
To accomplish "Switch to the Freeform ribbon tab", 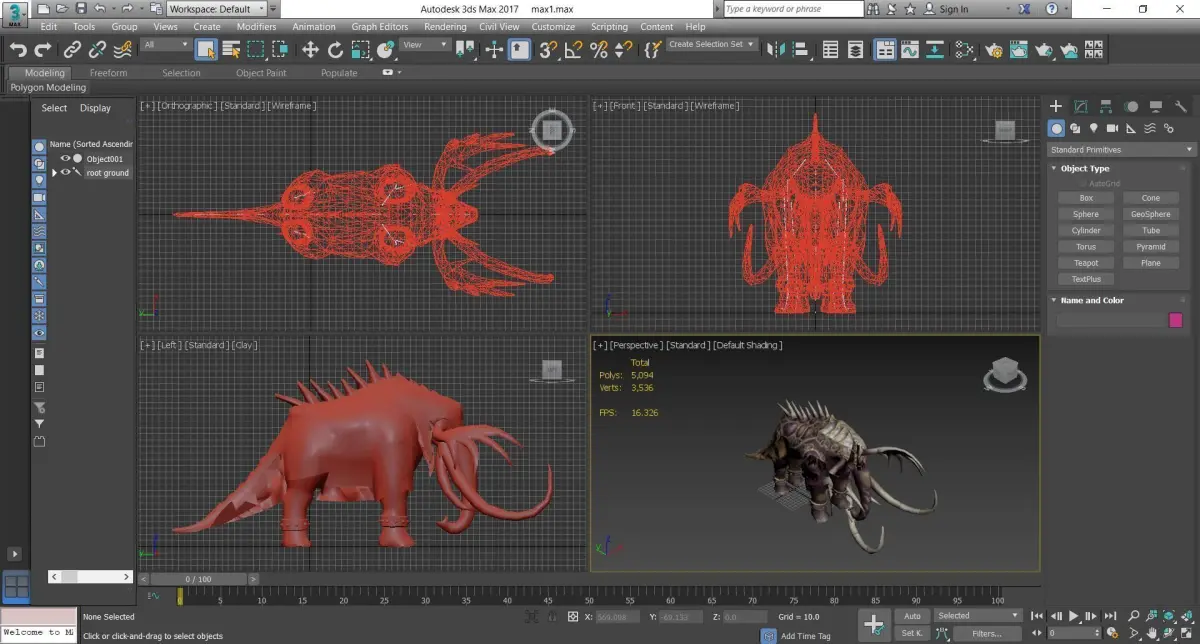I will pyautogui.click(x=108, y=73).
